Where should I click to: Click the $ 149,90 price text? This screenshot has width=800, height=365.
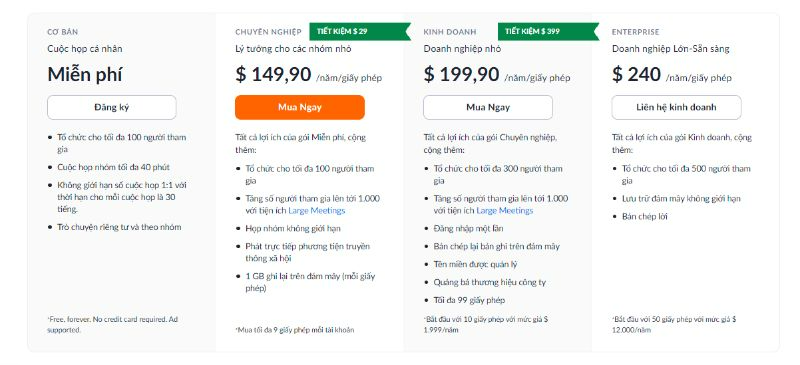[273, 75]
